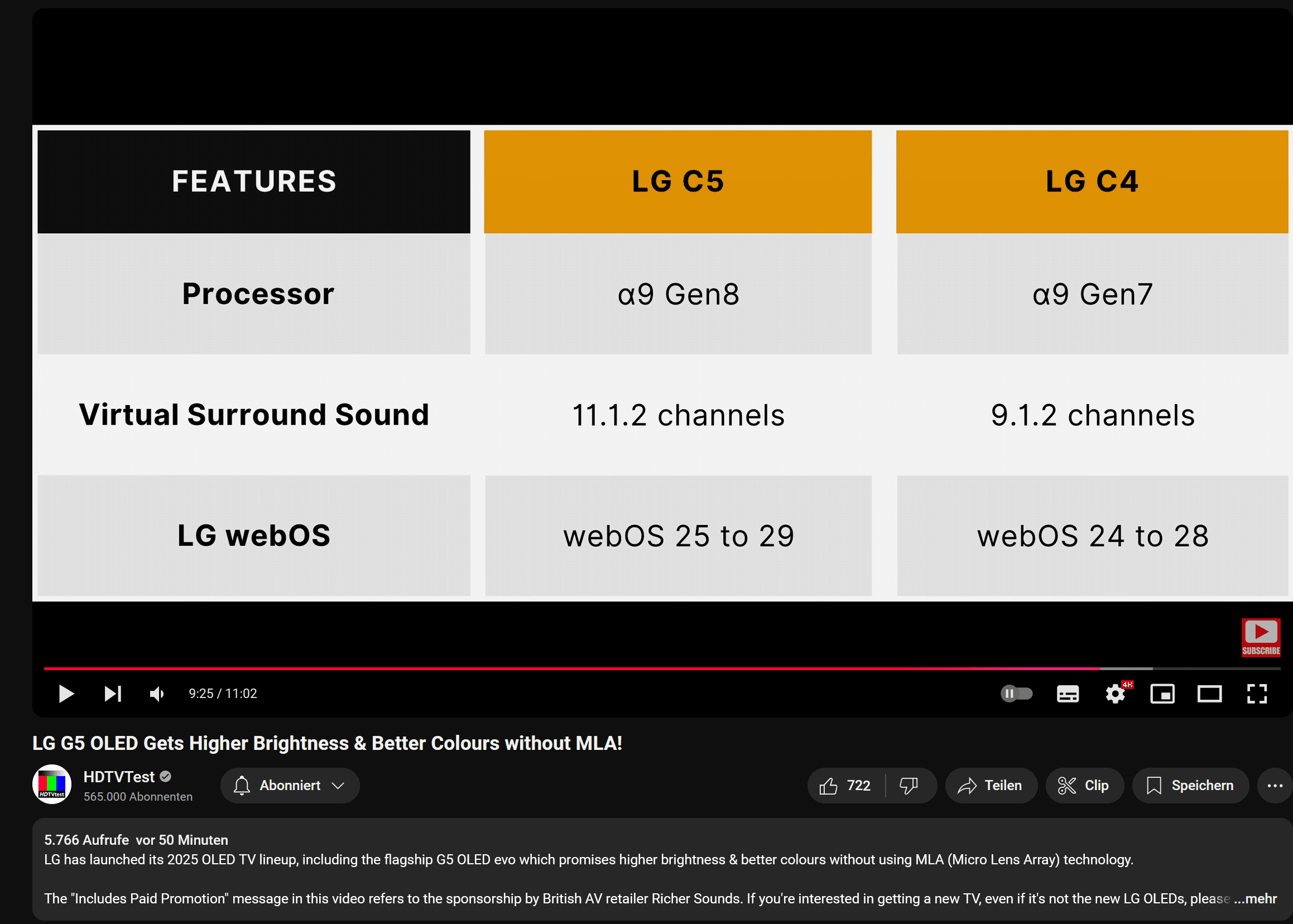Save the video with Speichern
Image resolution: width=1293 pixels, height=924 pixels.
click(x=1190, y=785)
